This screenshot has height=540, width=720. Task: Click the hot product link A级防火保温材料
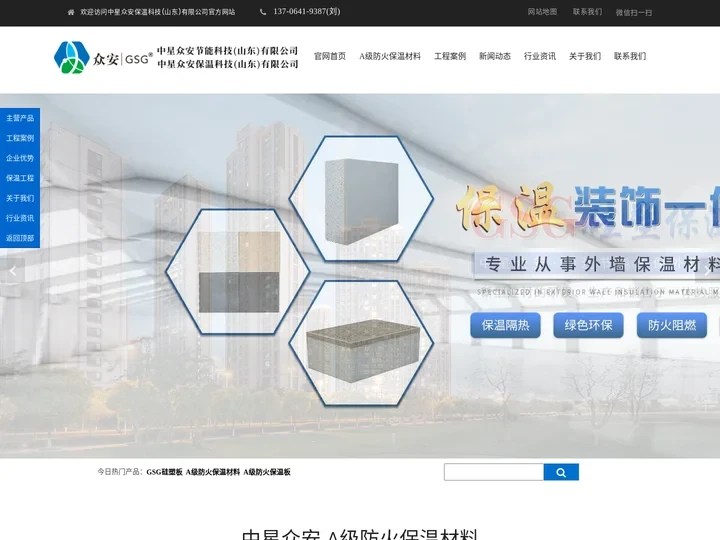coord(213,472)
